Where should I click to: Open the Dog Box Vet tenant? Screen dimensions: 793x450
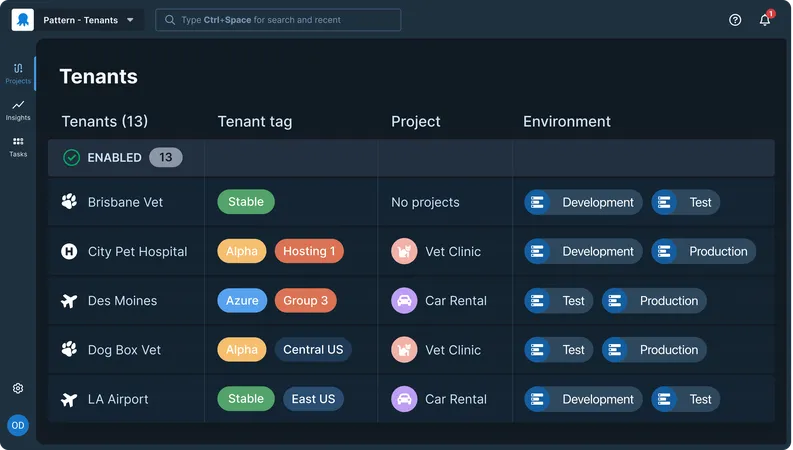pos(124,350)
